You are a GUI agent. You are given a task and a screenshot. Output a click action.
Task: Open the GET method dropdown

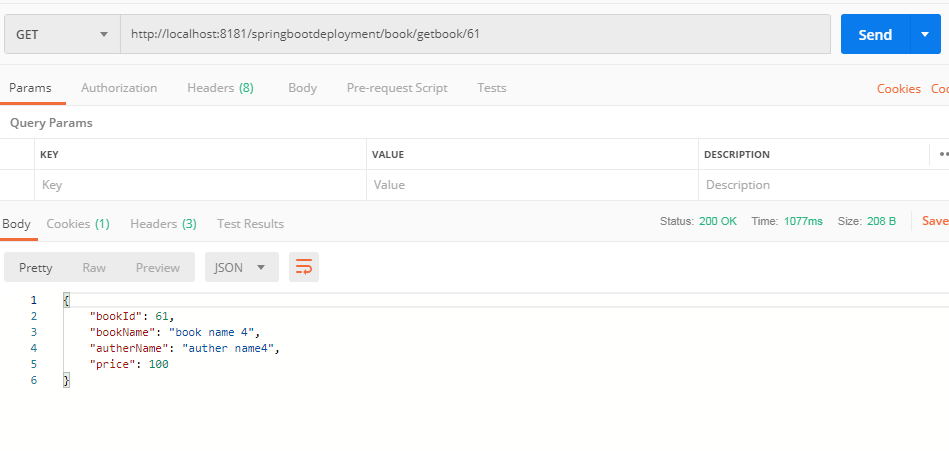(62, 35)
